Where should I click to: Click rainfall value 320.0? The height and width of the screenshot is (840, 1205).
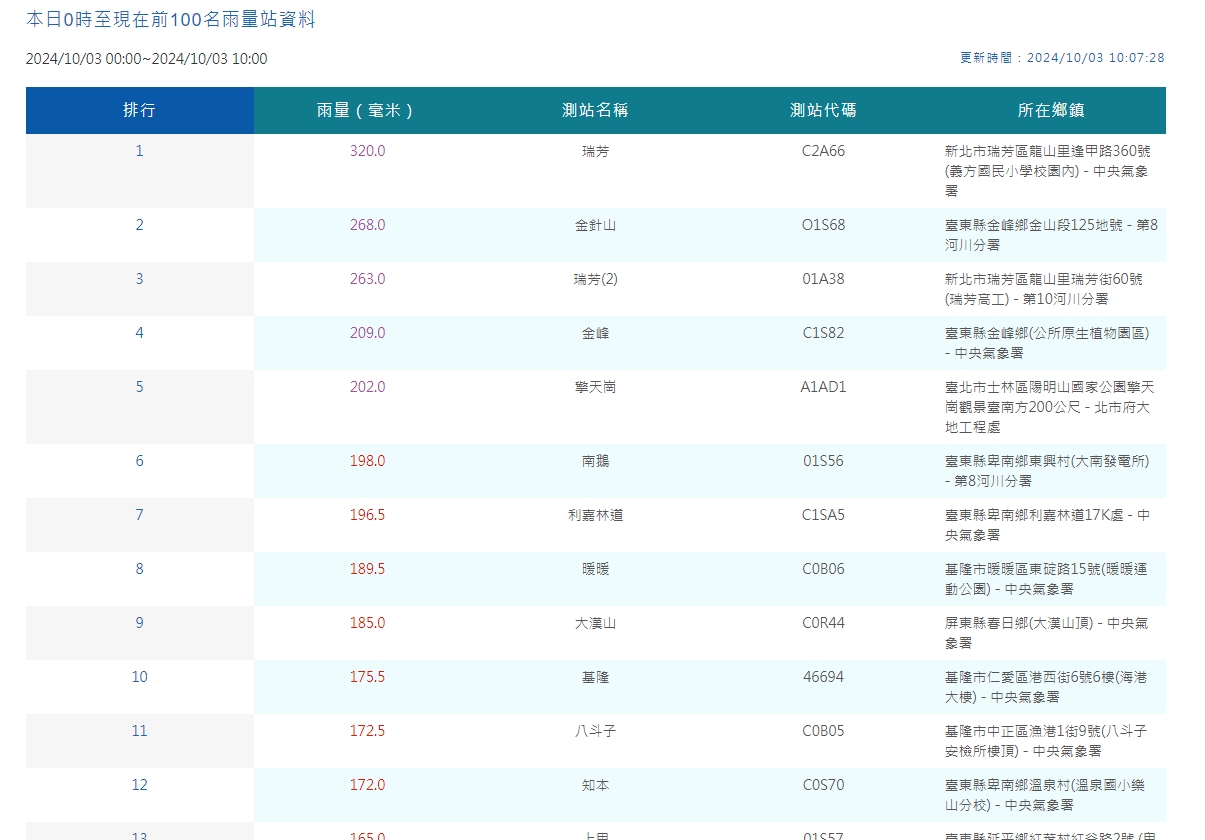point(367,151)
